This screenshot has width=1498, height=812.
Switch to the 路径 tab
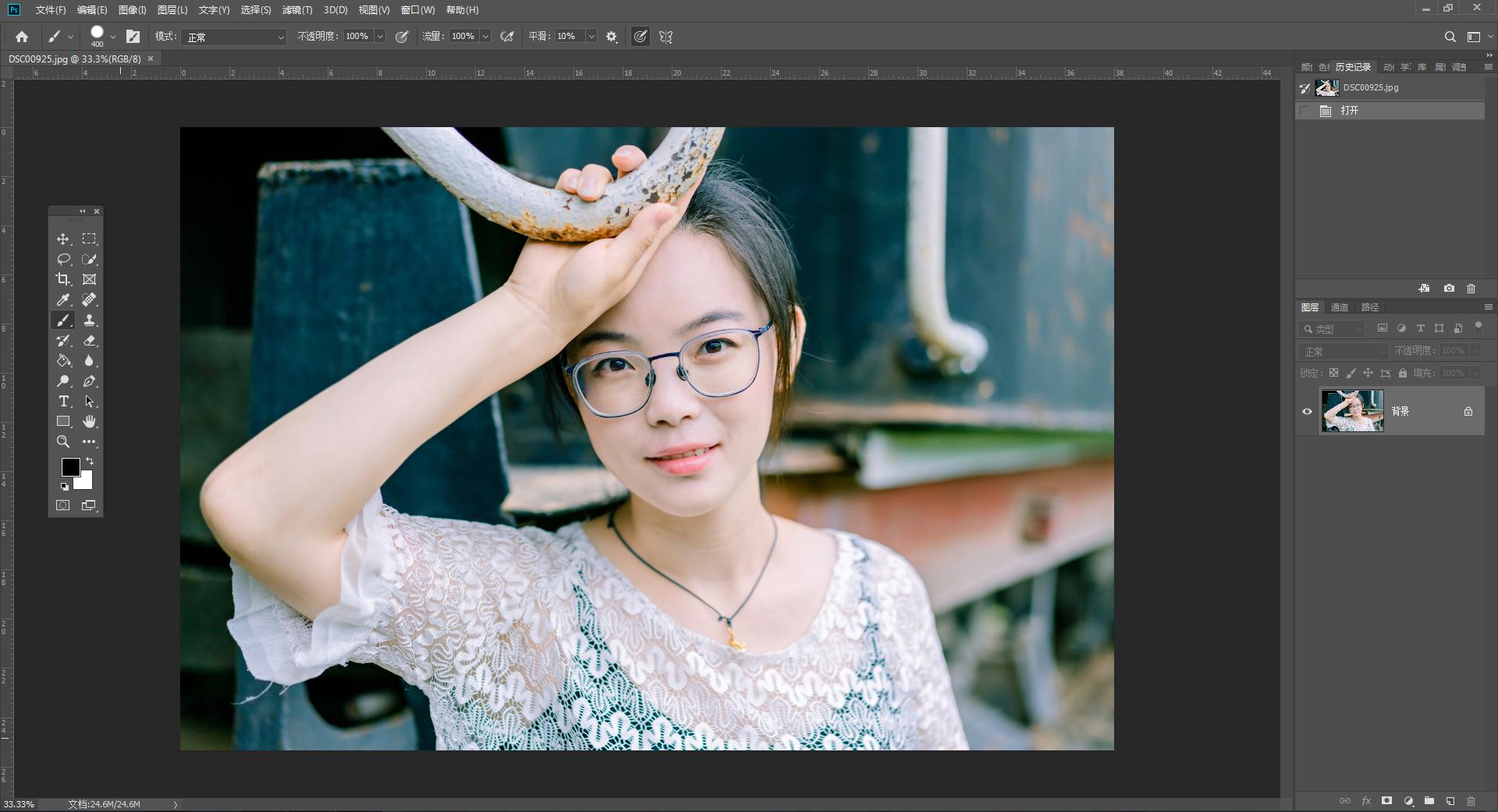[1369, 307]
